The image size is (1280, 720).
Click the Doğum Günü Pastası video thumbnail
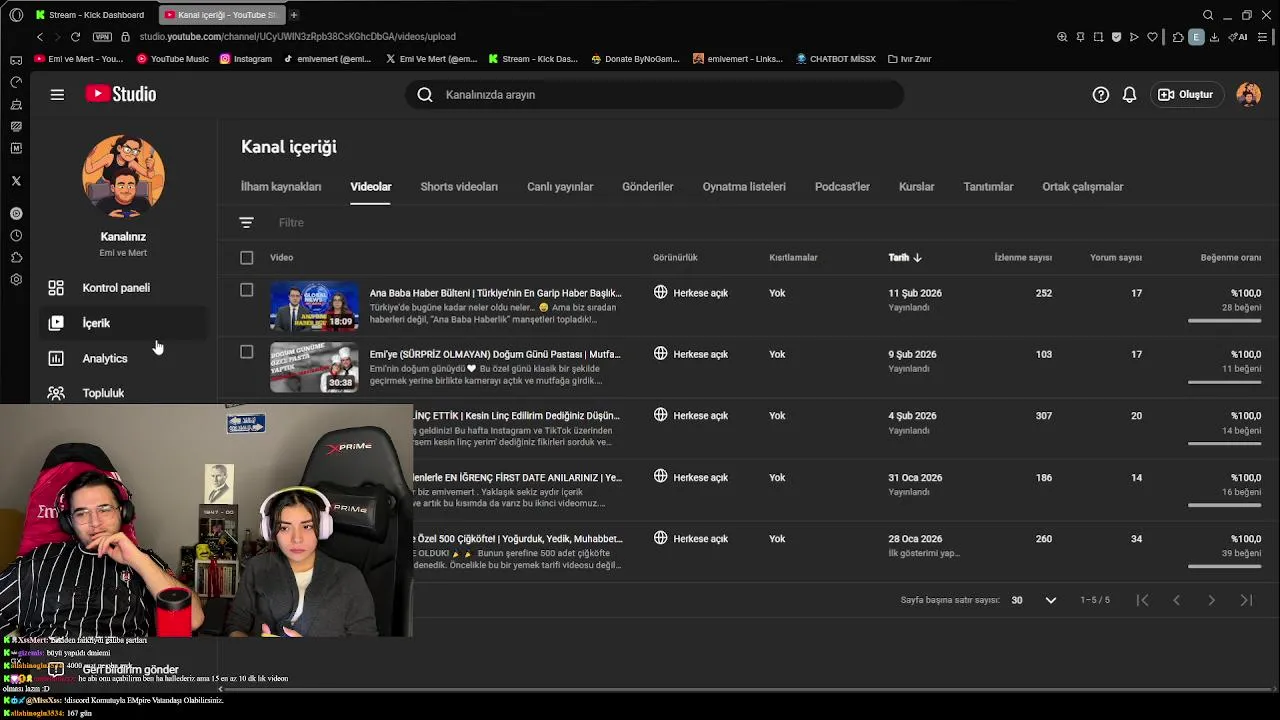314,368
